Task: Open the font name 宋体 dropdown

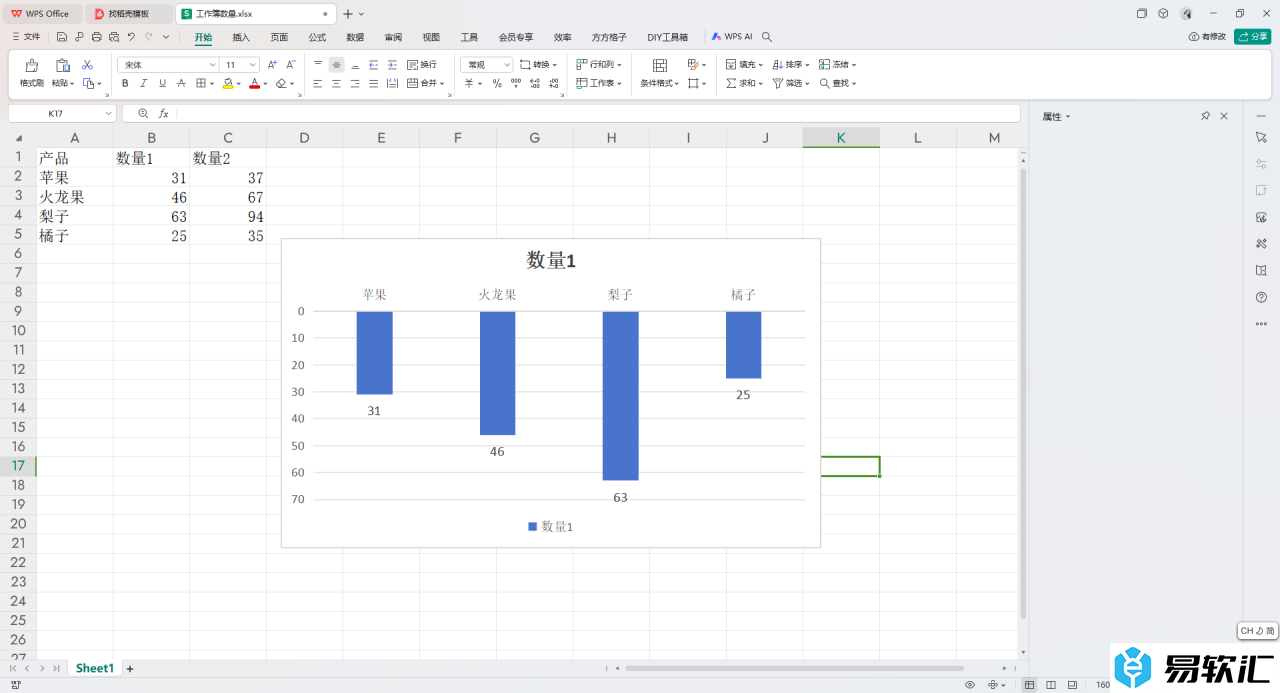Action: tap(212, 65)
